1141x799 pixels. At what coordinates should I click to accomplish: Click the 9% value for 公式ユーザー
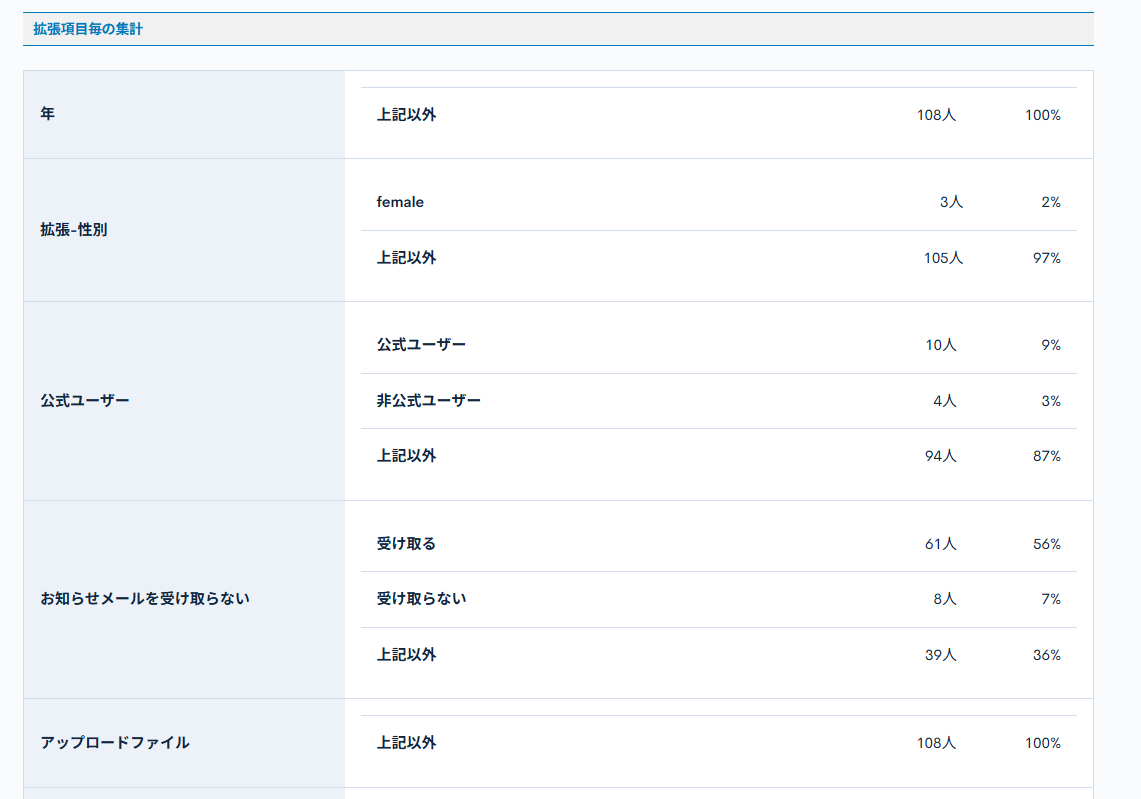click(x=1051, y=344)
